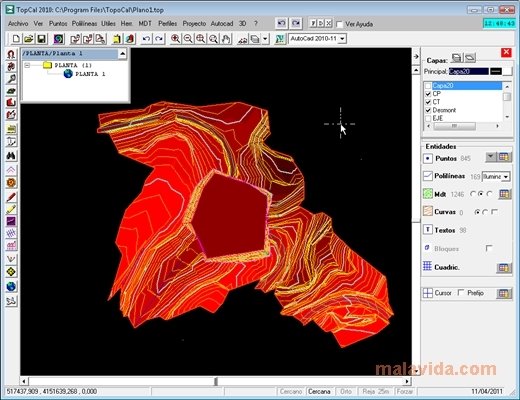
Task: Click the Reja 25m status button
Action: 375,391
